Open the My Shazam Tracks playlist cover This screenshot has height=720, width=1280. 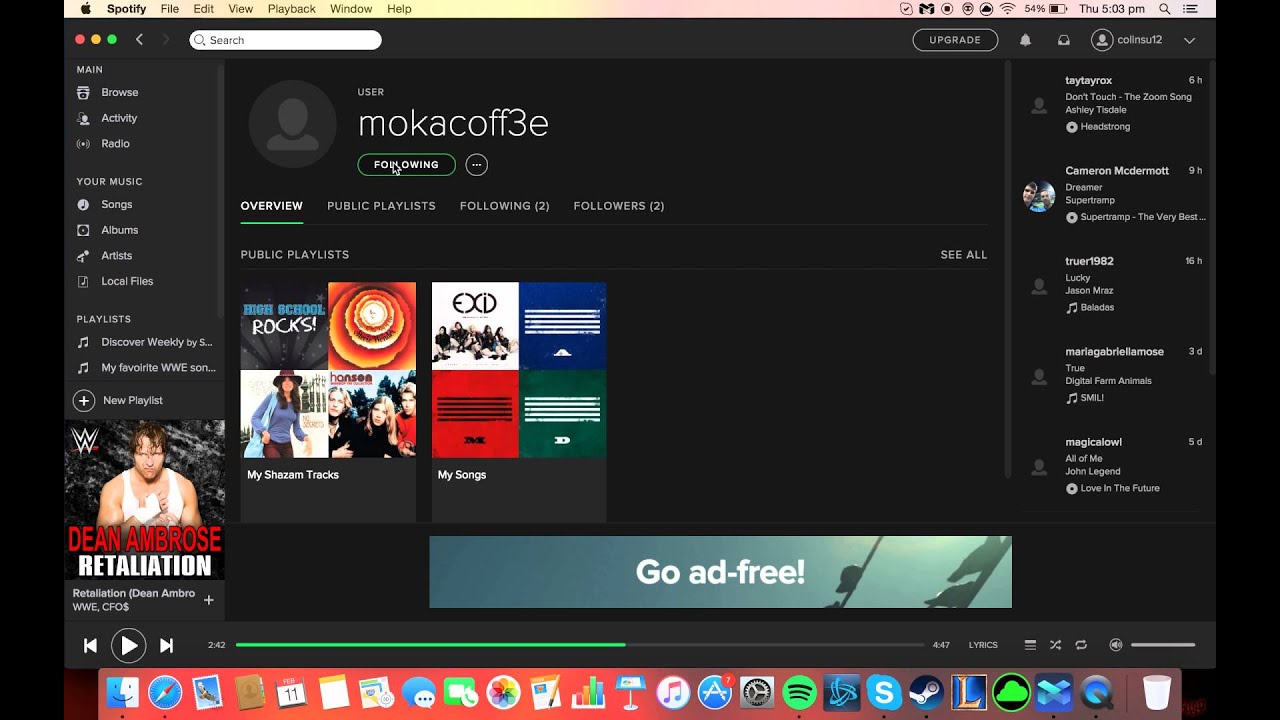[x=328, y=370]
